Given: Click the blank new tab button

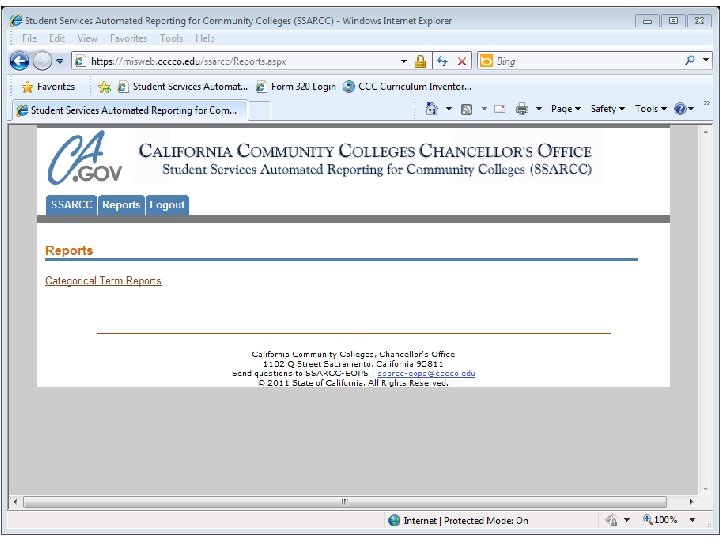Looking at the screenshot, I should [x=259, y=111].
